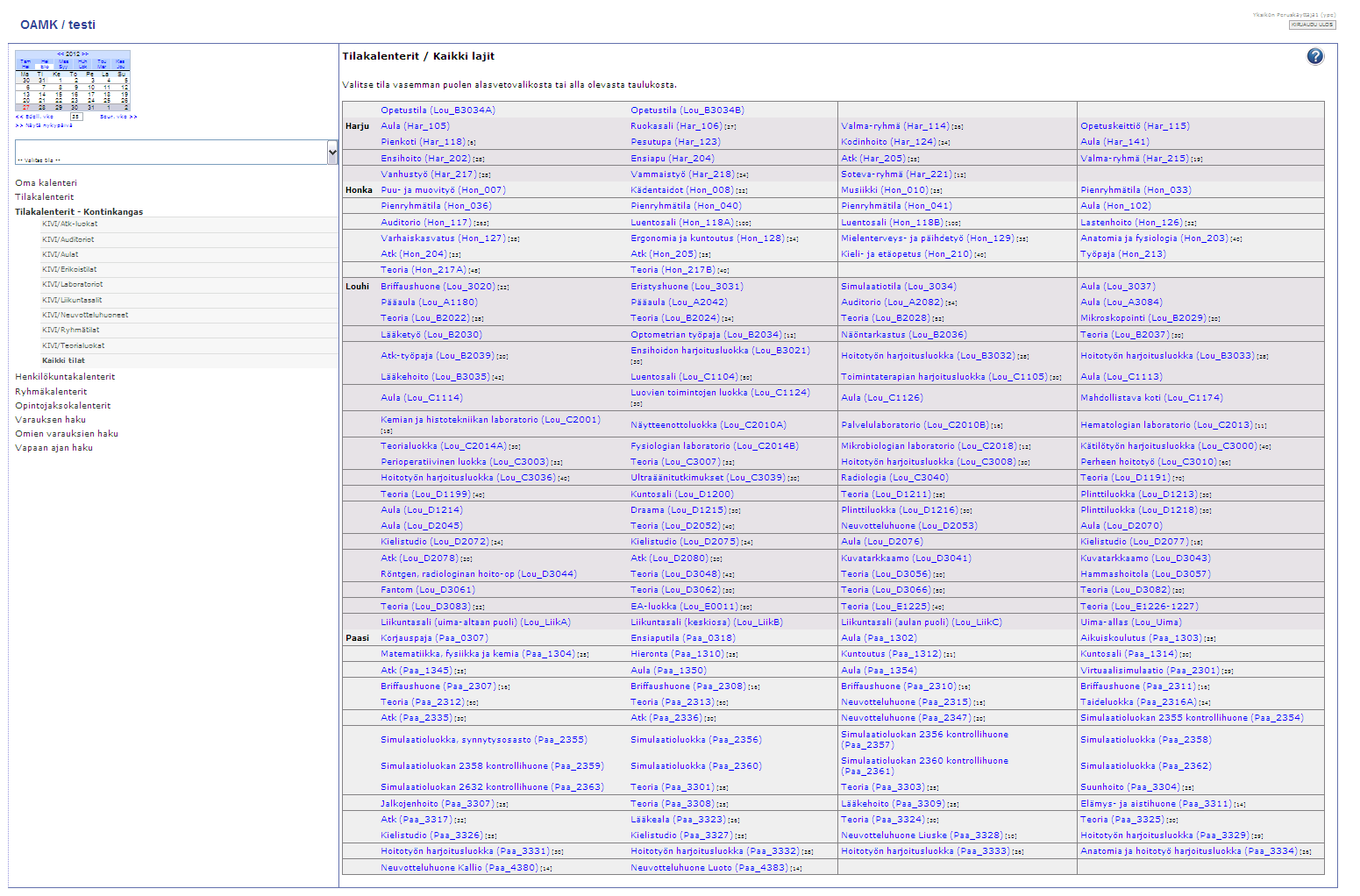The height and width of the screenshot is (896, 1360).
Task: Open Aula (Har_105) room link
Action: (415, 126)
